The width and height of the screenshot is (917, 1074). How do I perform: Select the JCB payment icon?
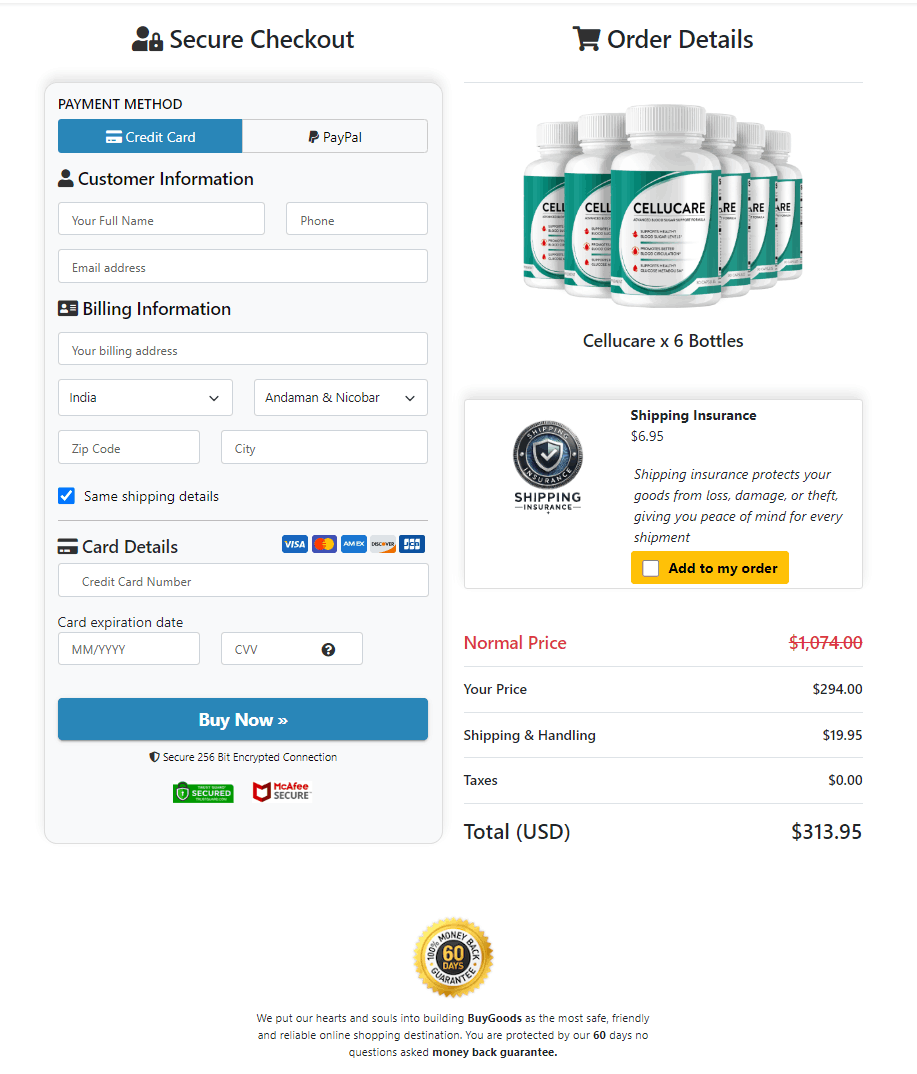click(411, 544)
